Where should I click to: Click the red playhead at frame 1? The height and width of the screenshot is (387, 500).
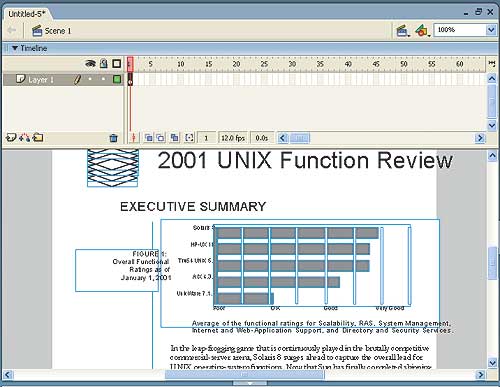point(130,64)
